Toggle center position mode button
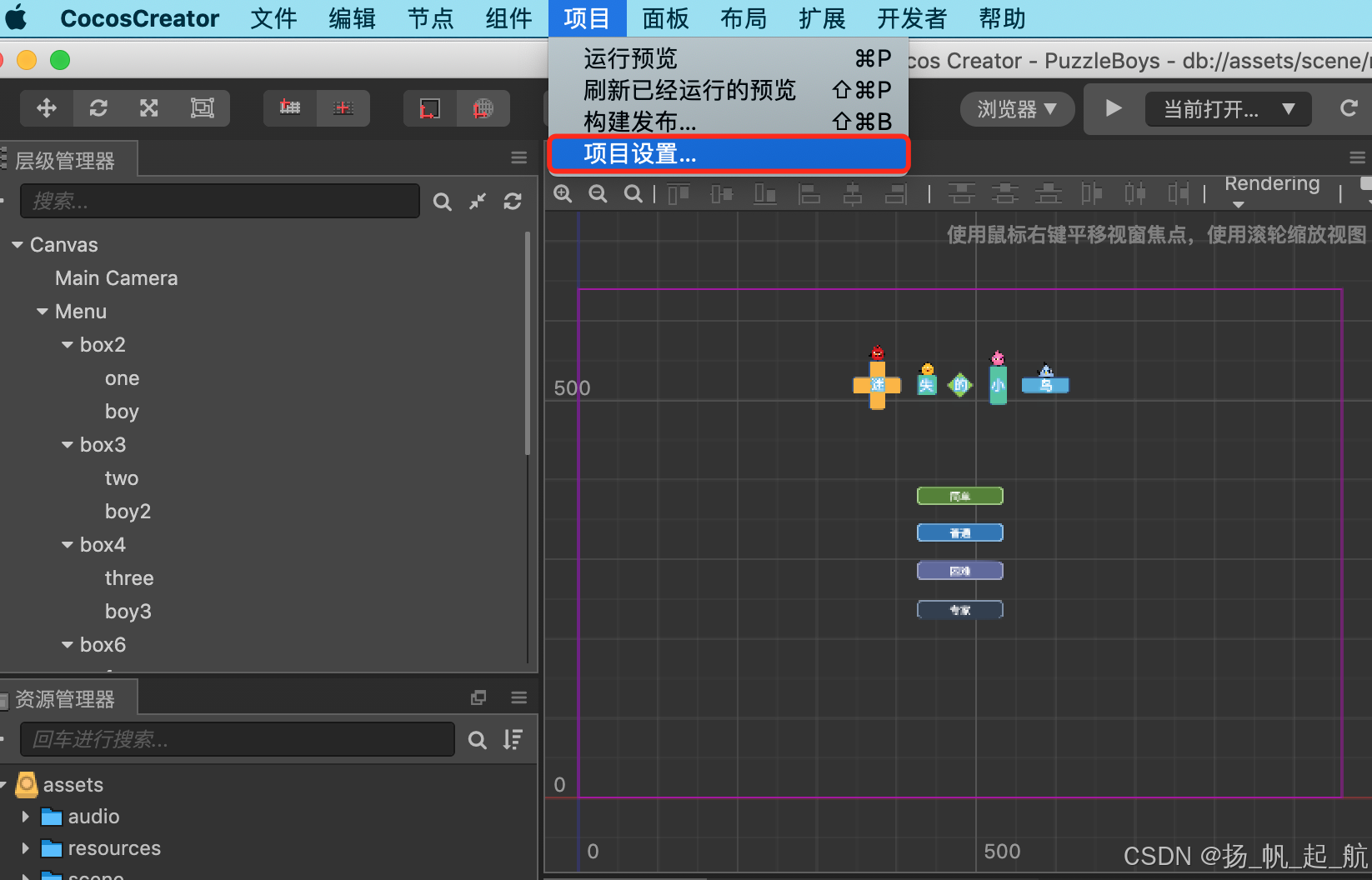The width and height of the screenshot is (1372, 880). pyautogui.click(x=343, y=107)
